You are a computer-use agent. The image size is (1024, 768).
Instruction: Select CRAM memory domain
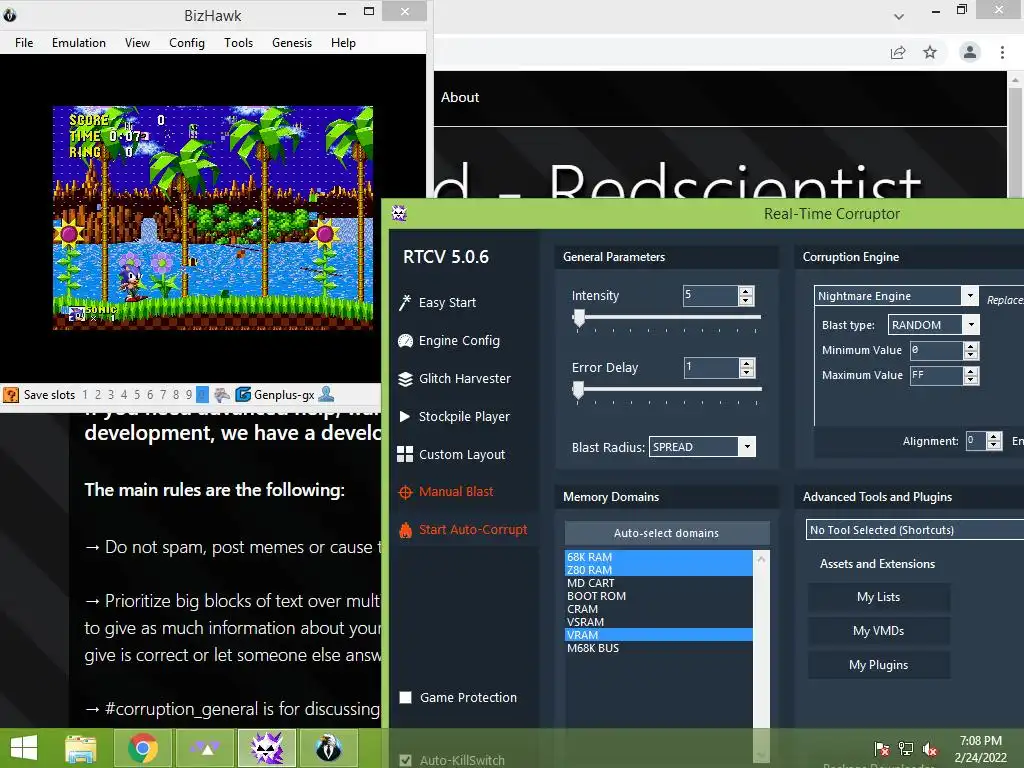pyautogui.click(x=658, y=609)
